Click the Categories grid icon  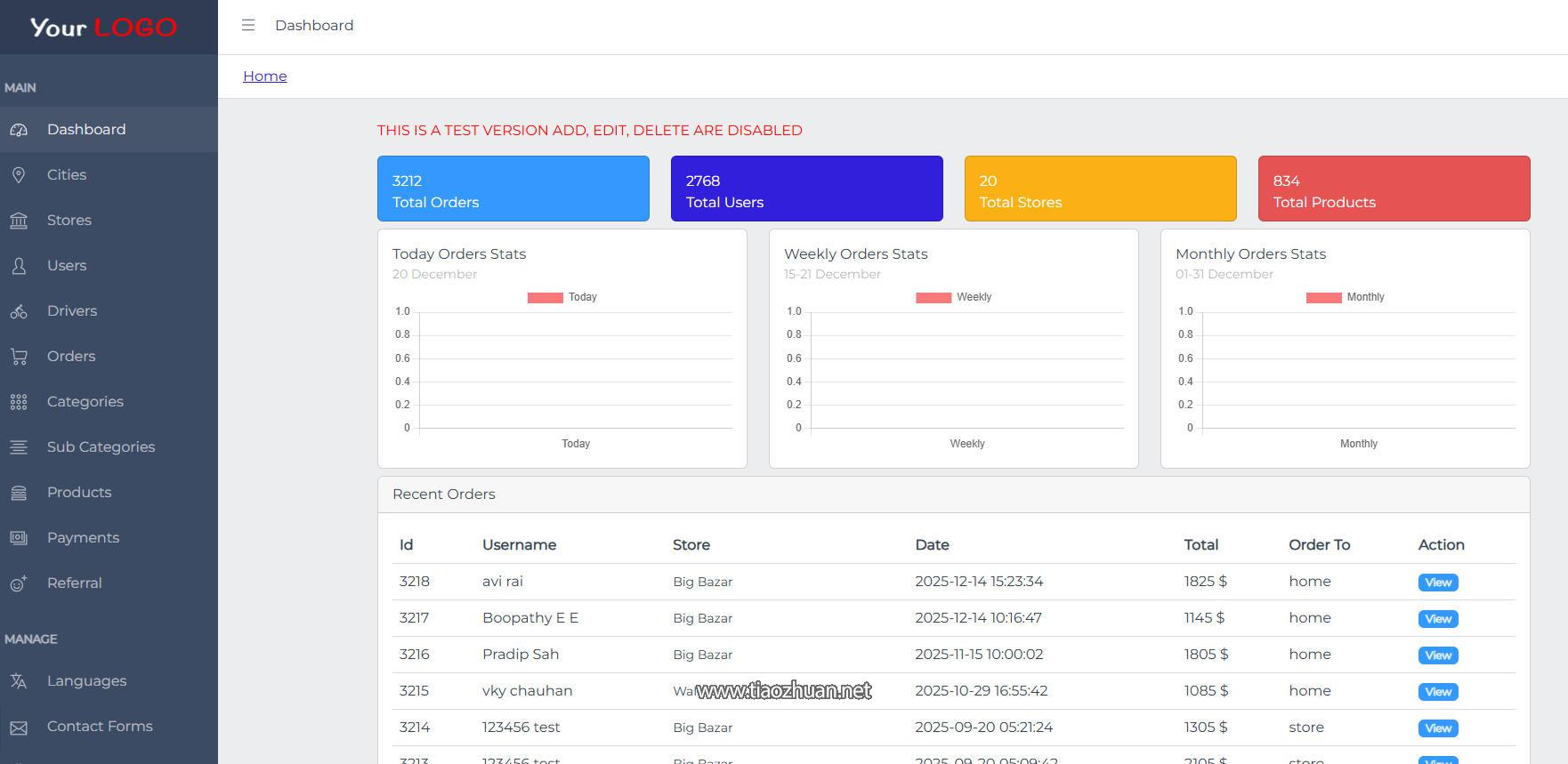point(19,402)
